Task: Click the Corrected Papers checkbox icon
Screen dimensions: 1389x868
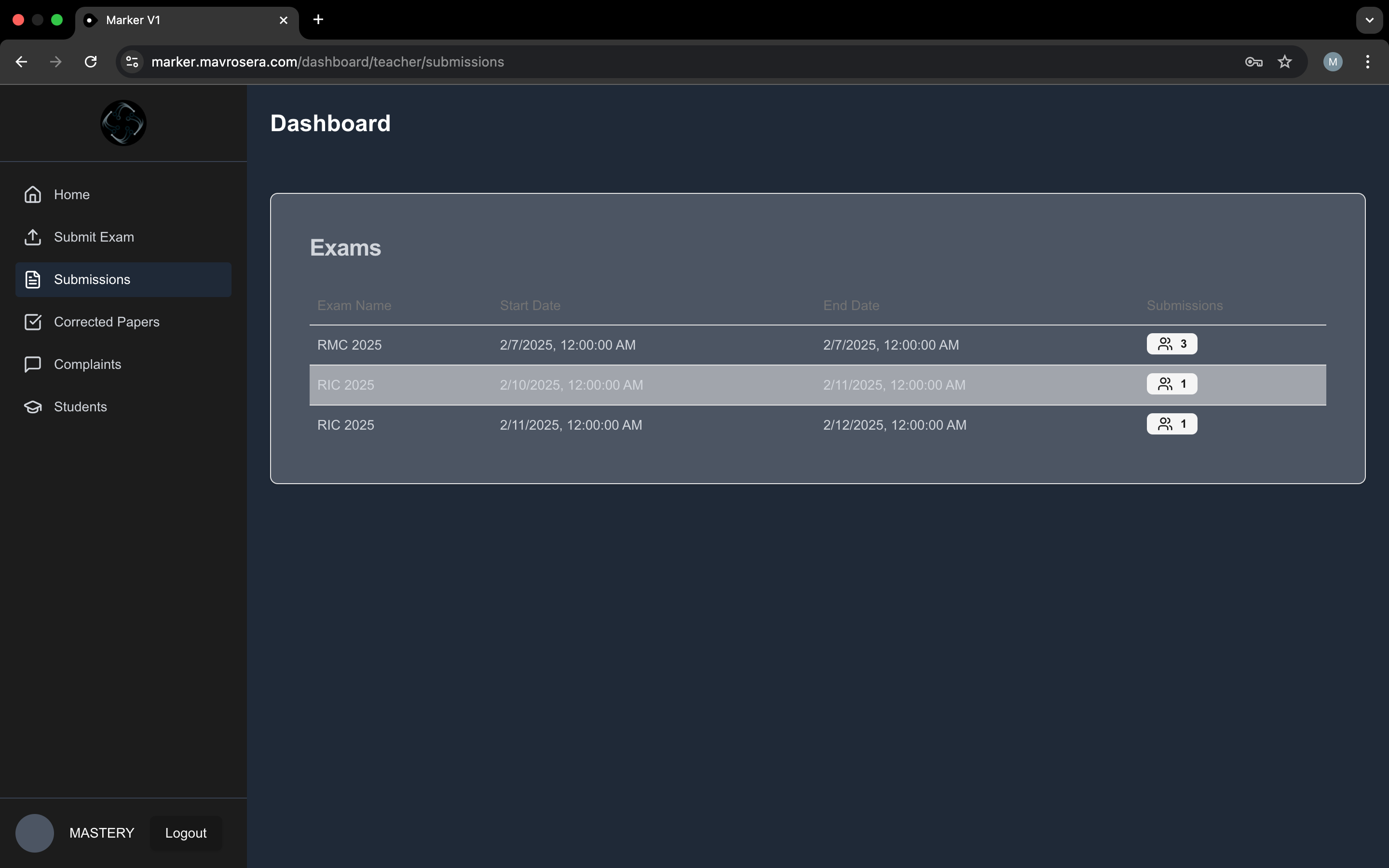Action: tap(33, 322)
